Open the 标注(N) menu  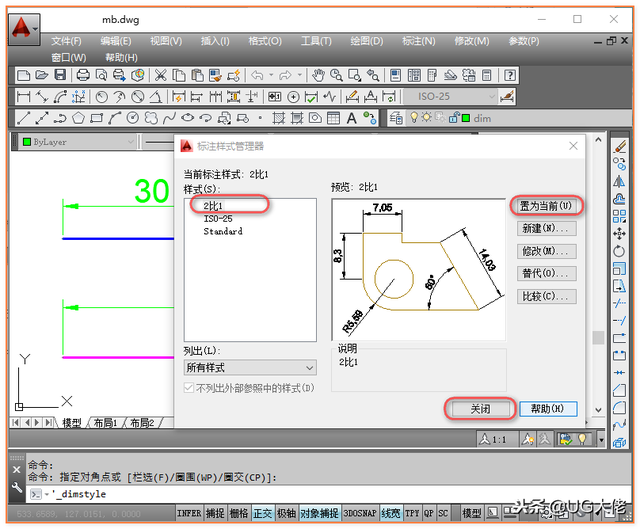pos(418,41)
